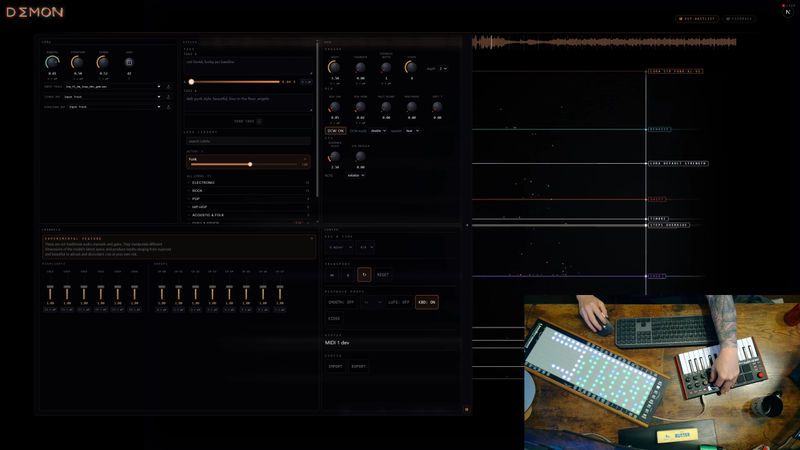
Task: Toggle the DCW ON button
Action: click(335, 131)
